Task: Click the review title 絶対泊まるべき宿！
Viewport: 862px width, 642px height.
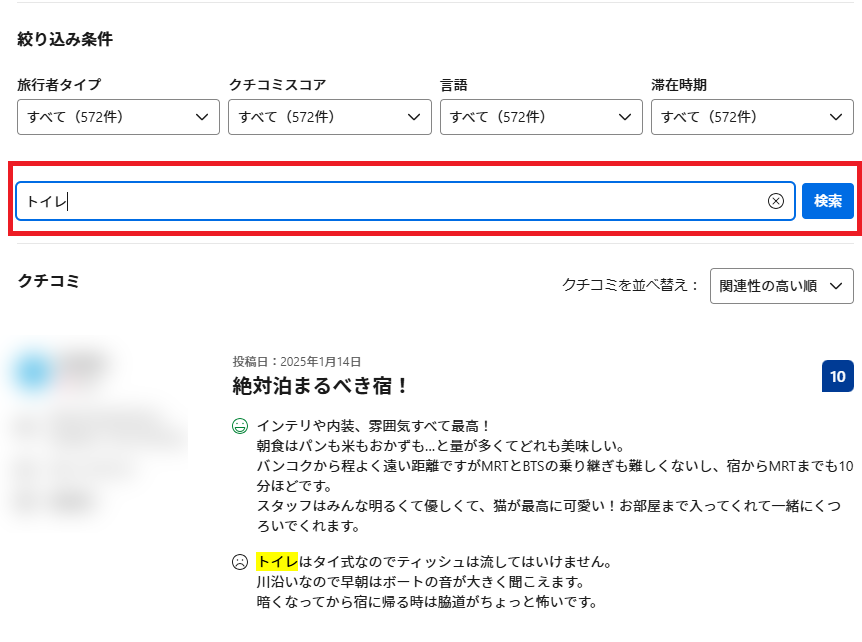Action: click(x=320, y=386)
